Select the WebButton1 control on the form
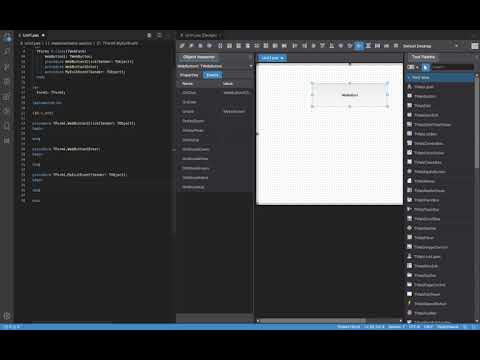 [x=350, y=95]
